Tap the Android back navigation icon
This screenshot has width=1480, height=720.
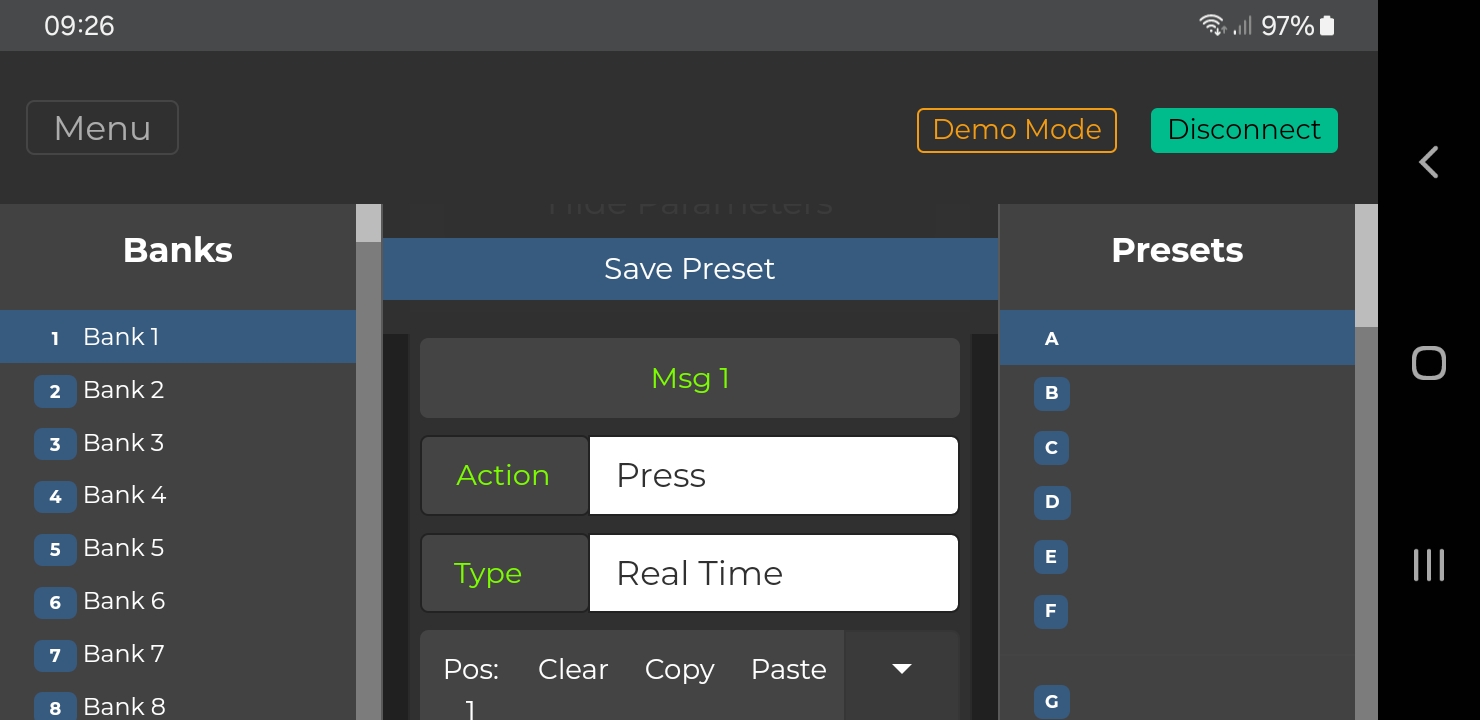[x=1429, y=162]
